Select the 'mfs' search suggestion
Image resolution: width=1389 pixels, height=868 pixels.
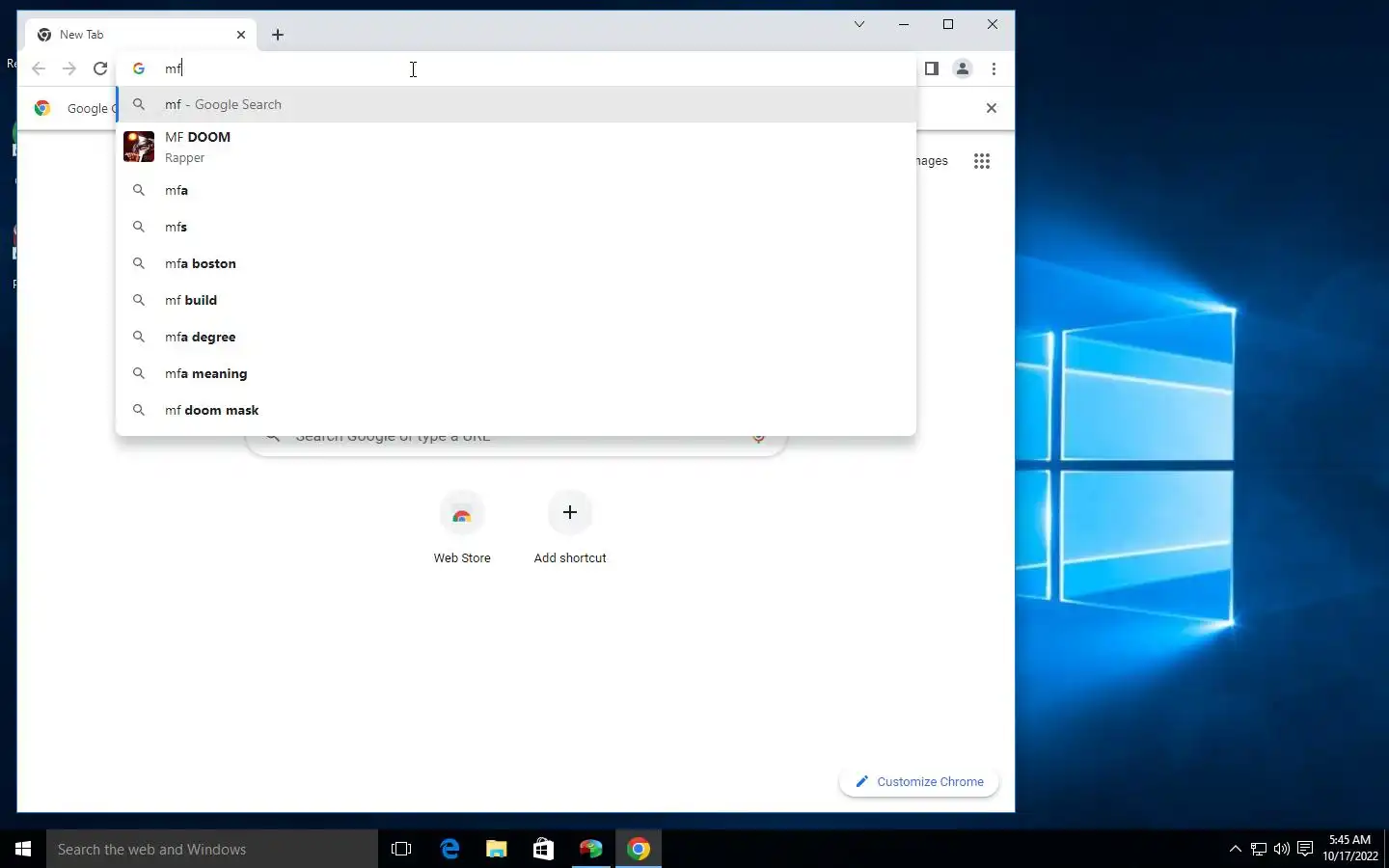click(x=516, y=227)
